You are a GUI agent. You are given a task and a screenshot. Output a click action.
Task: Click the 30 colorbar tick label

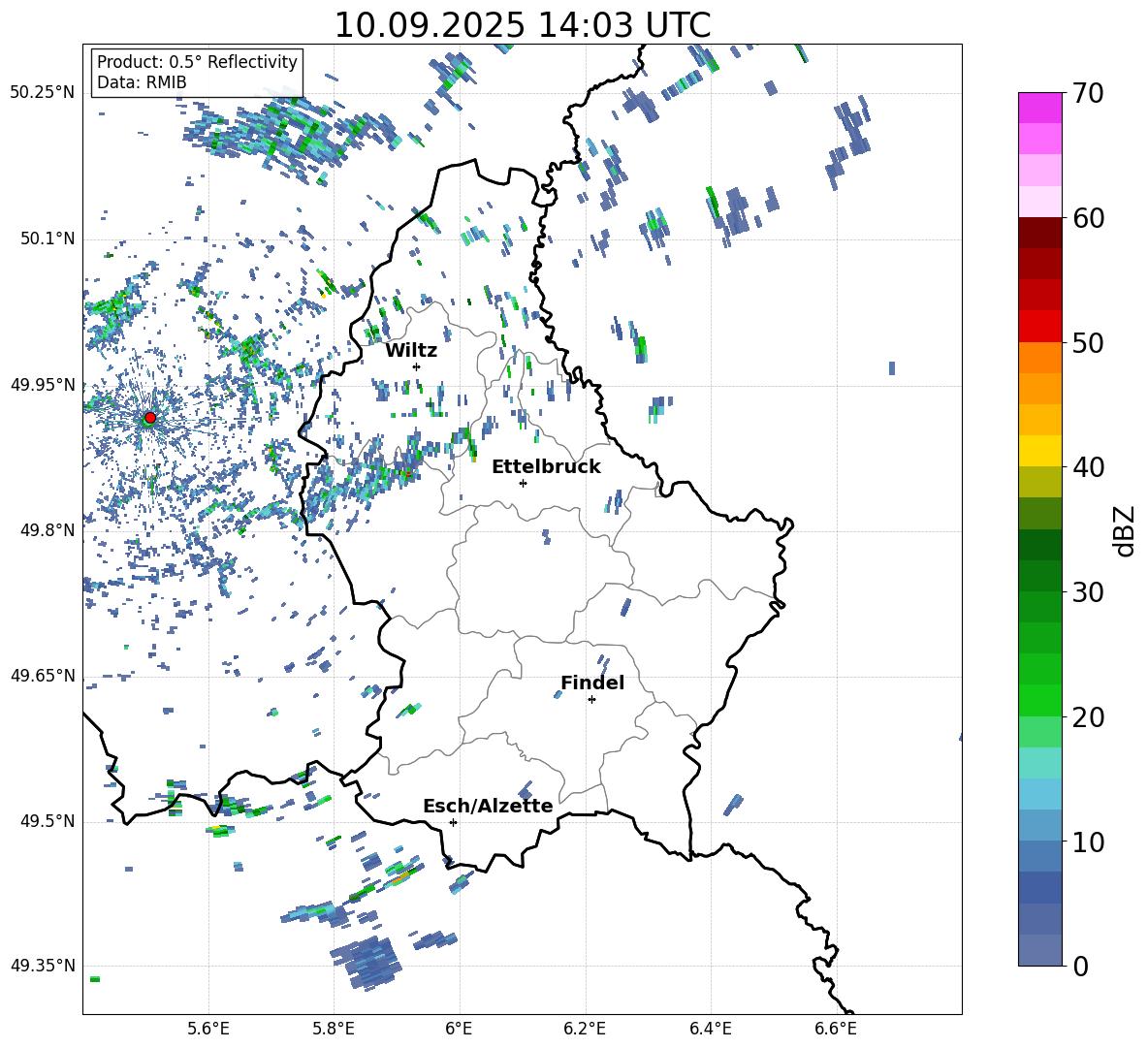click(1088, 592)
